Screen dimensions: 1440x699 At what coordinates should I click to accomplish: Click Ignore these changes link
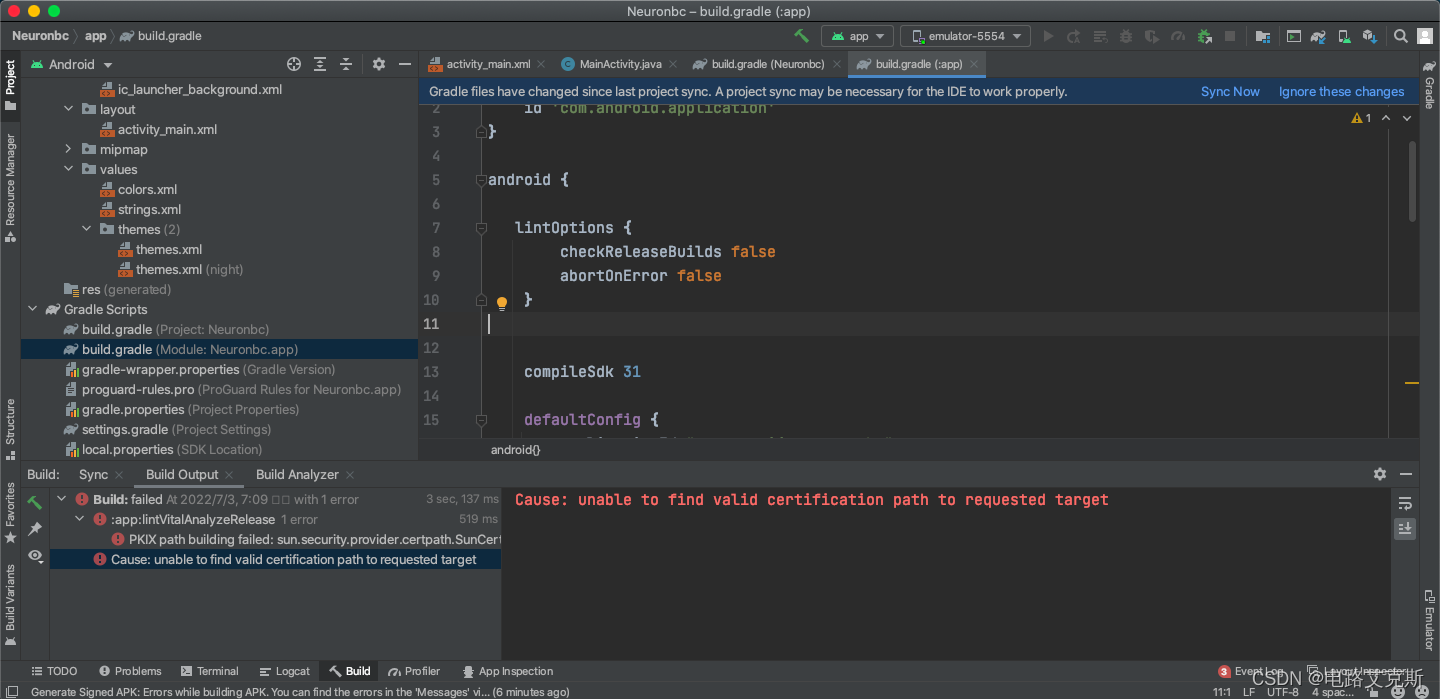pos(1341,91)
